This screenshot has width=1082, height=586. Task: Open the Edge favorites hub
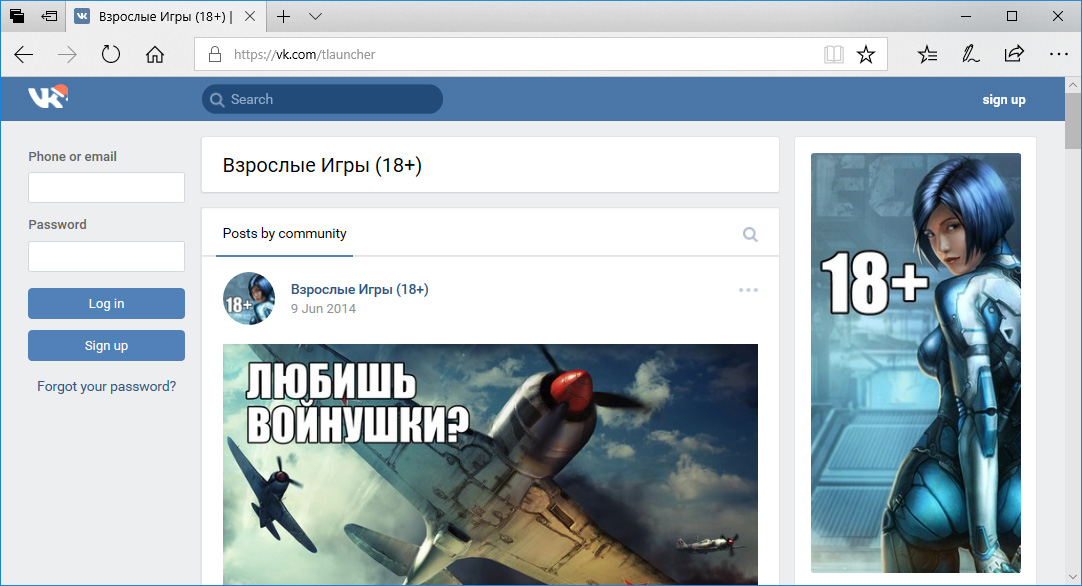pyautogui.click(x=928, y=55)
